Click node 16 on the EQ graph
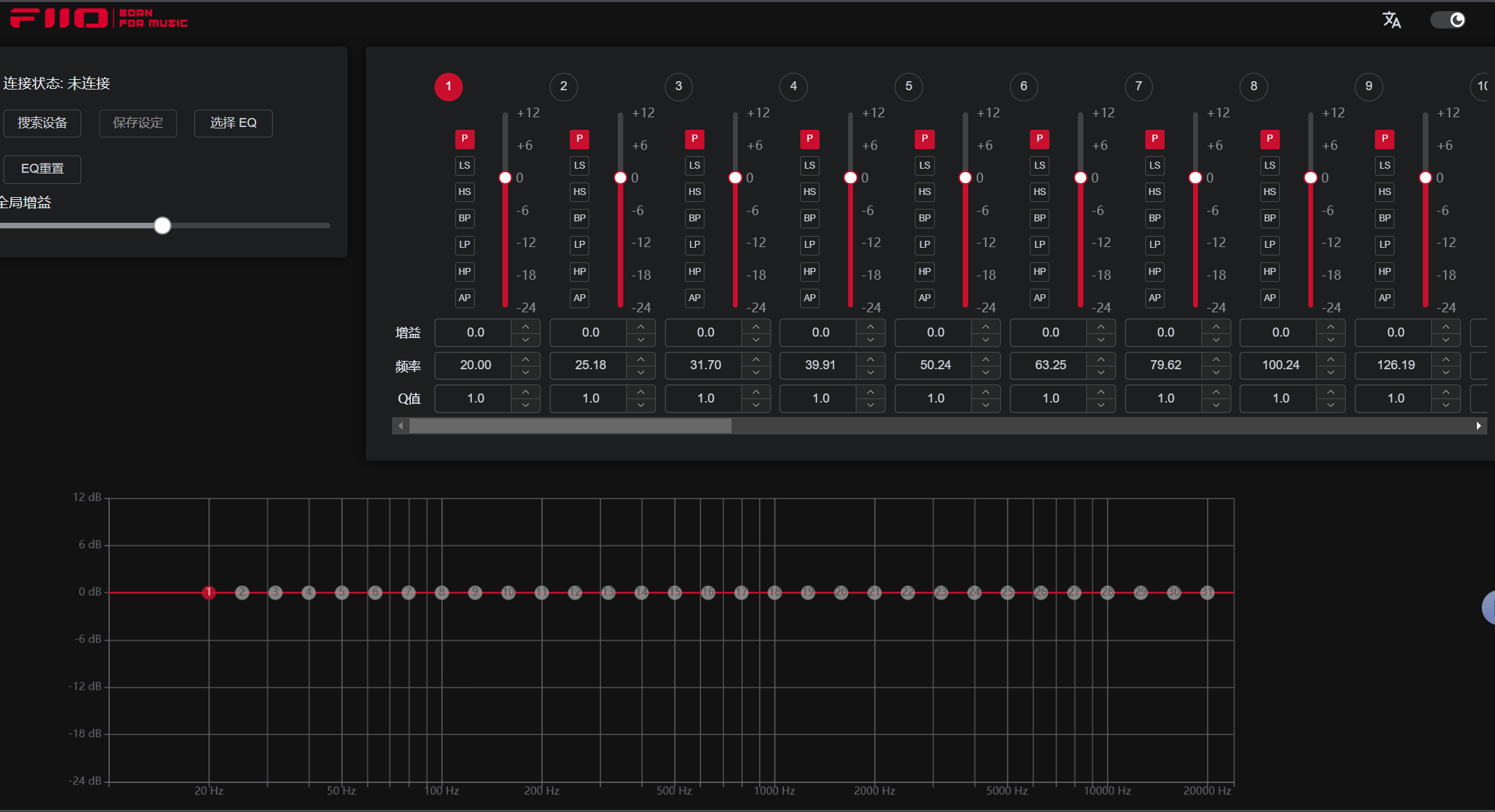Viewport: 1495px width, 812px height. (708, 592)
